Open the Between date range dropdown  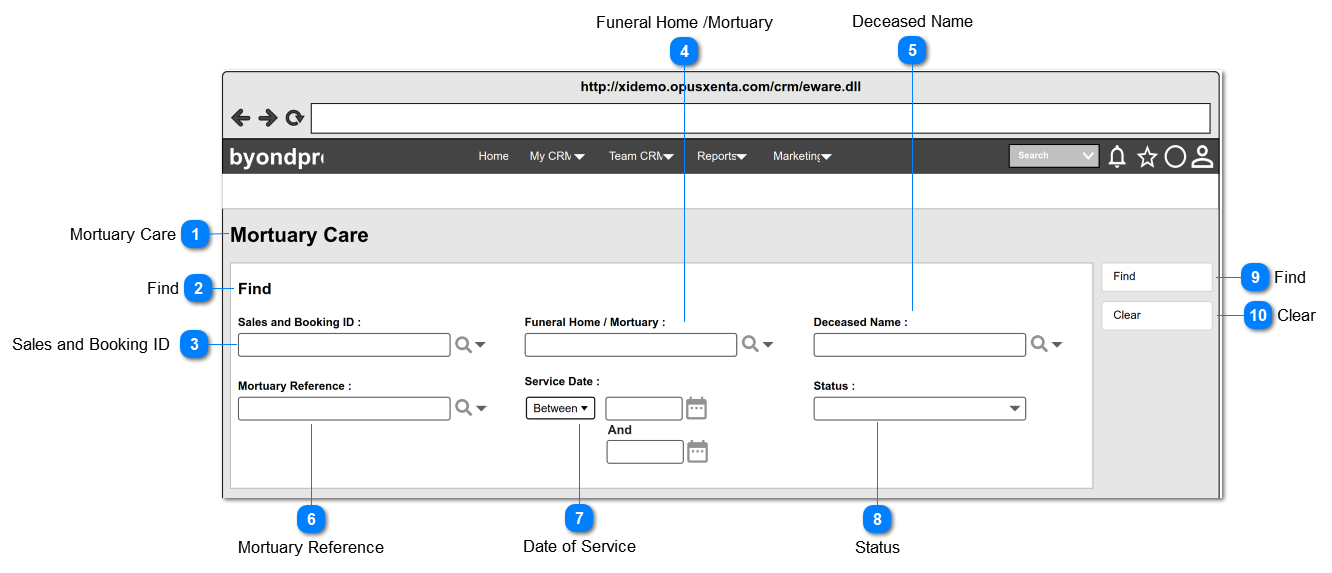(560, 408)
